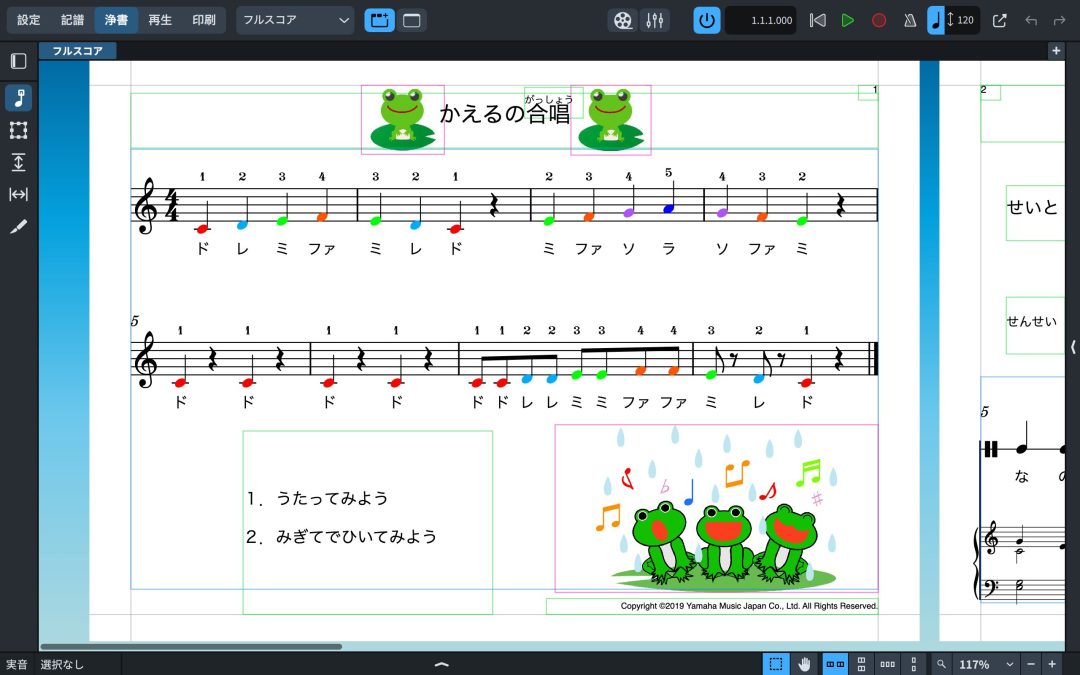Switch to the 再生 (Play) mode tab
The width and height of the screenshot is (1080, 675).
coord(160,20)
